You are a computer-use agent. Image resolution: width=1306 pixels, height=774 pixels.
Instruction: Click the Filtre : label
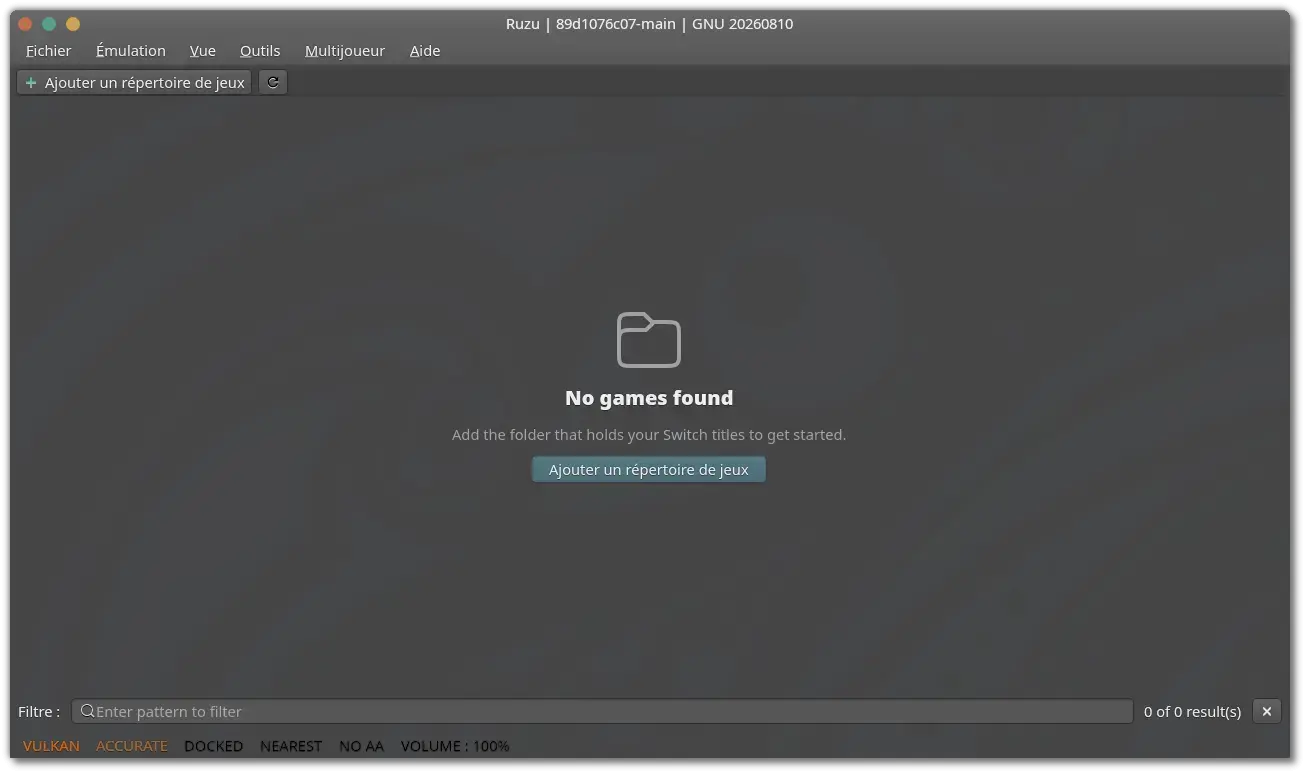click(39, 712)
